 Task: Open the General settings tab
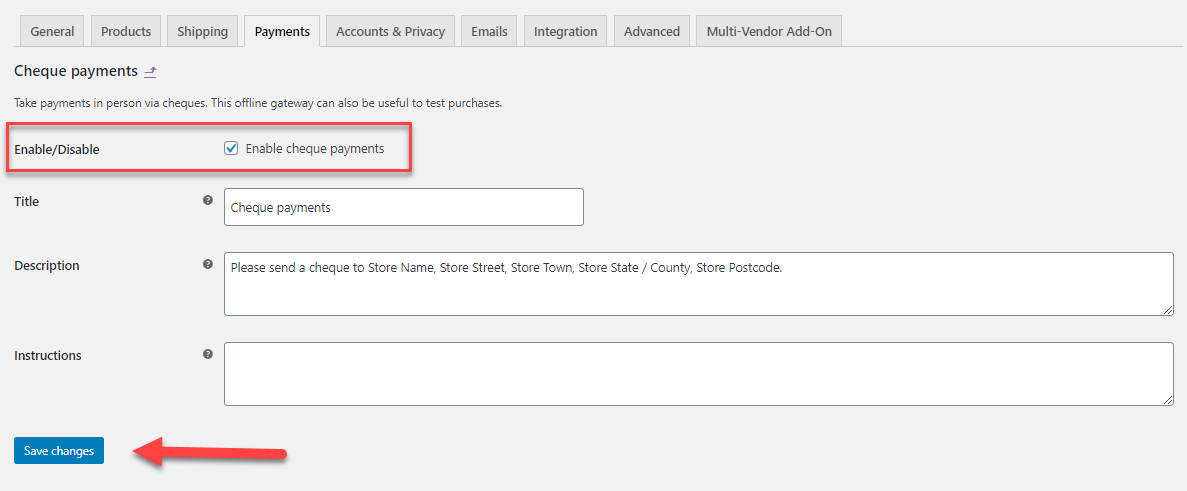[x=52, y=31]
